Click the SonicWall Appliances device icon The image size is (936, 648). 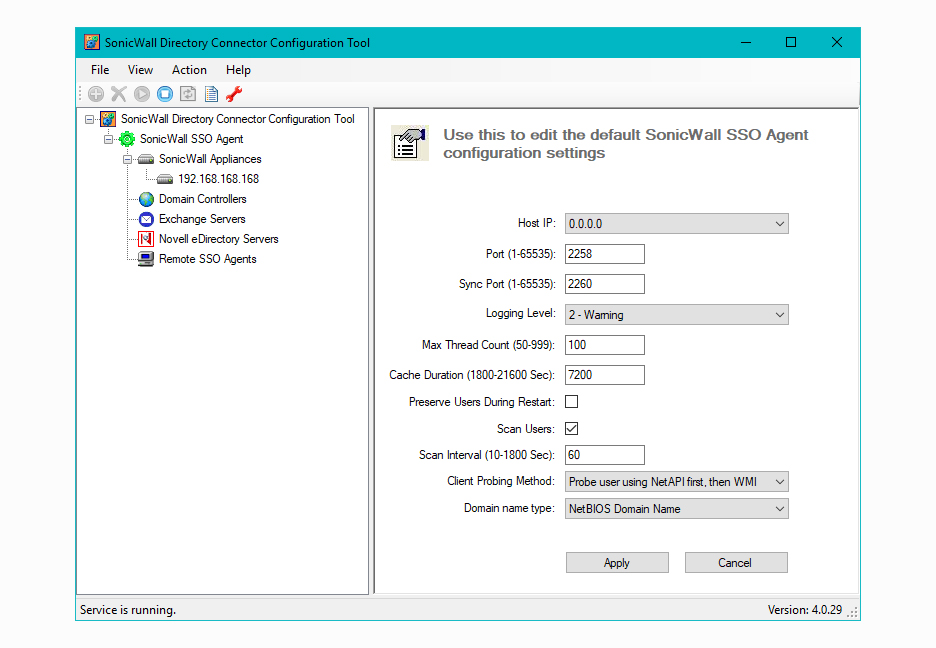(146, 159)
